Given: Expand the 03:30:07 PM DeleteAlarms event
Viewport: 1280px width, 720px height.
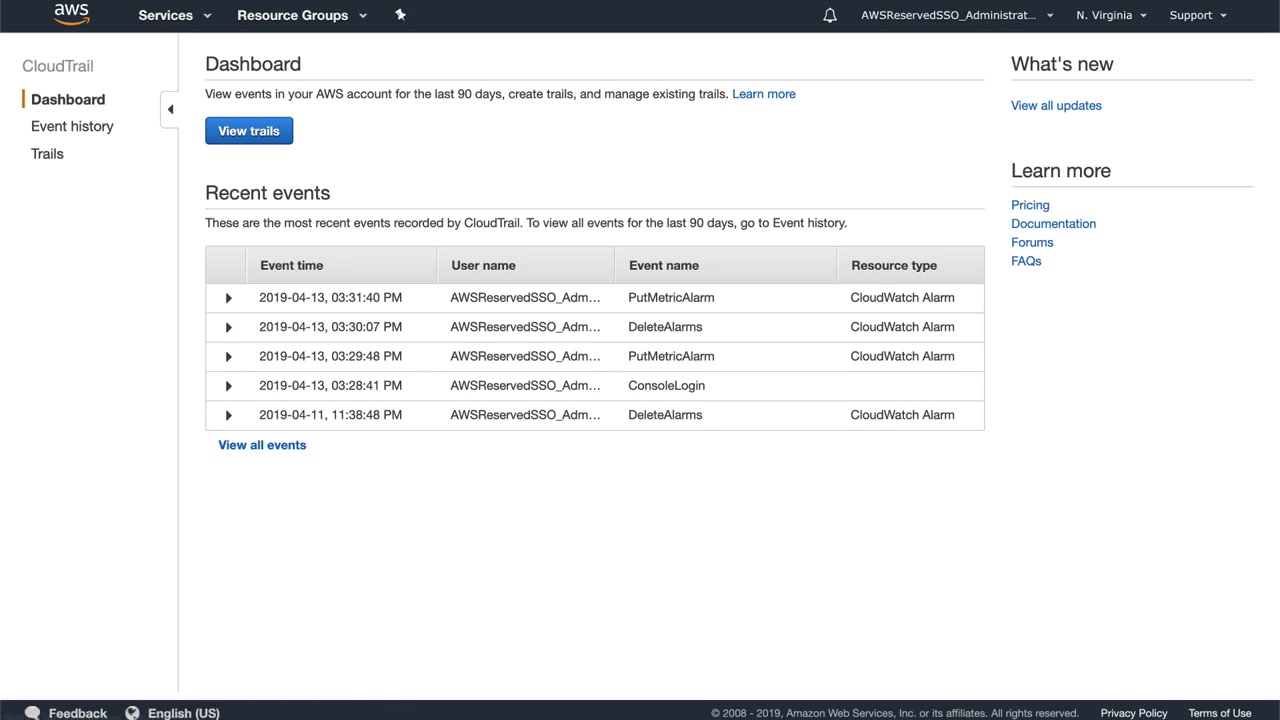Looking at the screenshot, I should pyautogui.click(x=228, y=327).
